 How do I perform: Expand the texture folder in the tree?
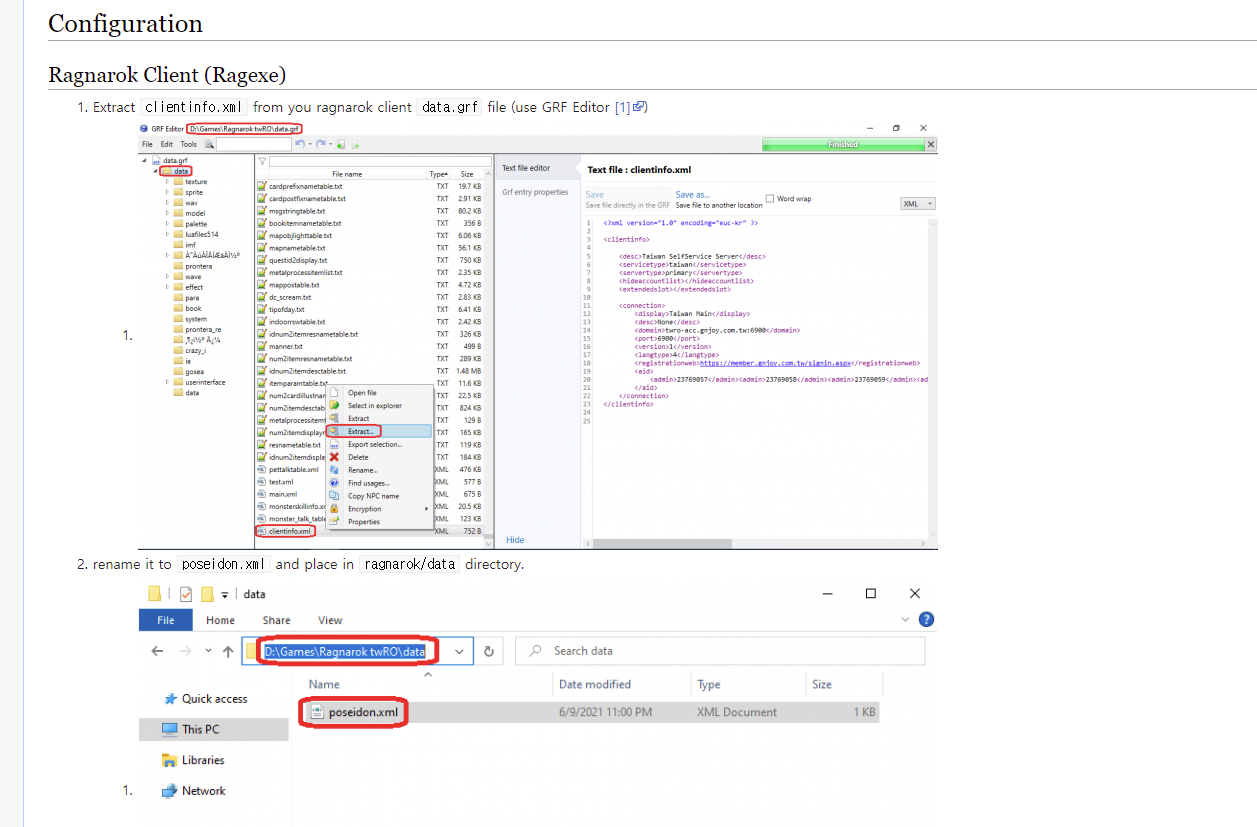167,183
